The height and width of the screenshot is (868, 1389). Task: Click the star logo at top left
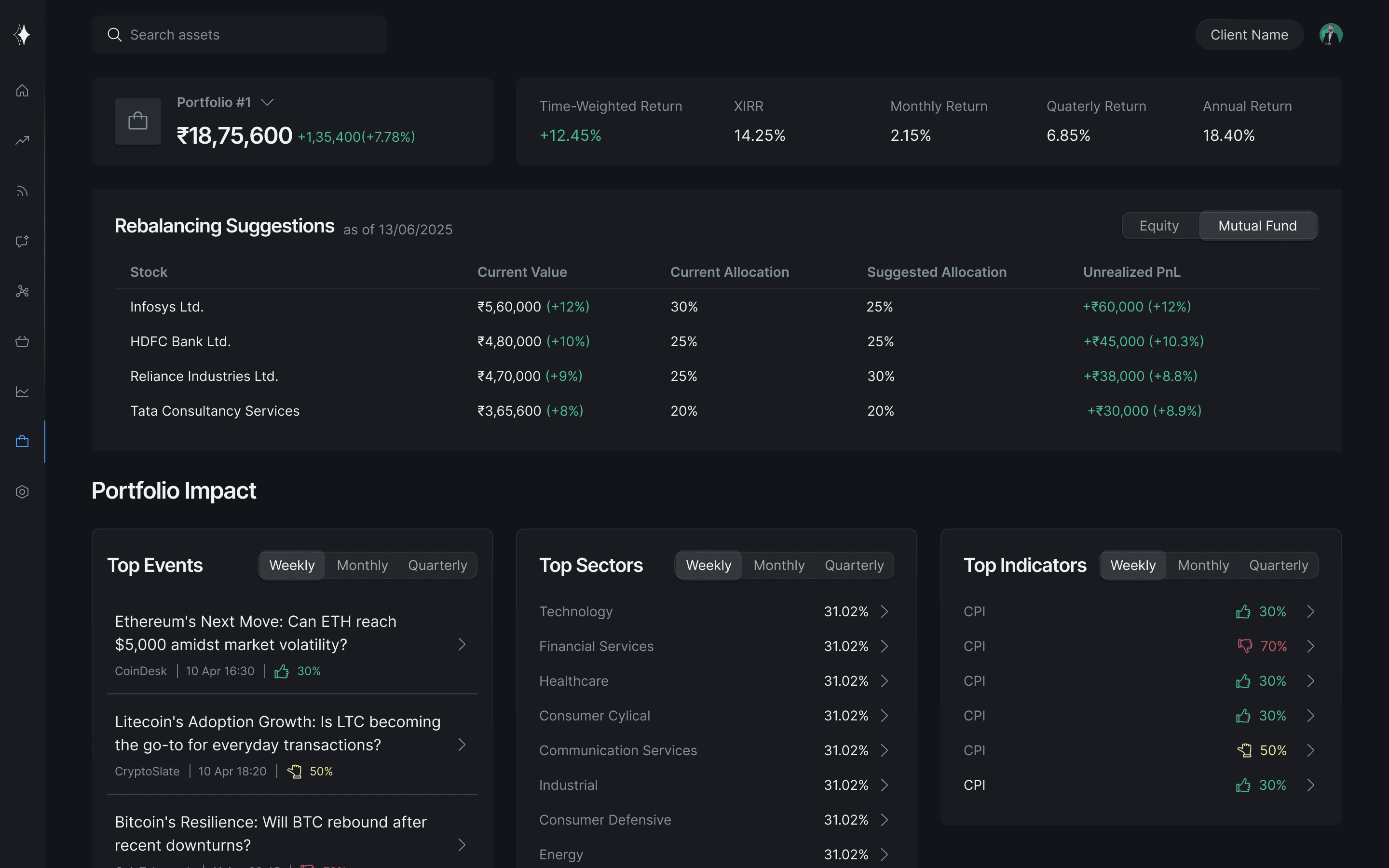pyautogui.click(x=22, y=34)
